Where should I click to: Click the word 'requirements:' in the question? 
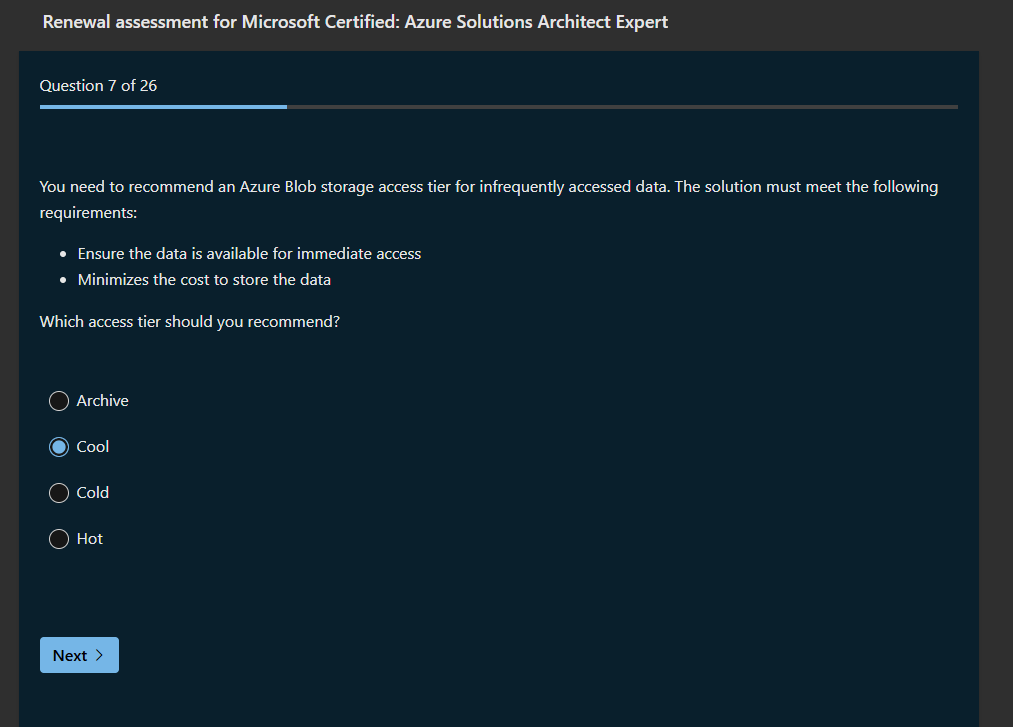88,213
